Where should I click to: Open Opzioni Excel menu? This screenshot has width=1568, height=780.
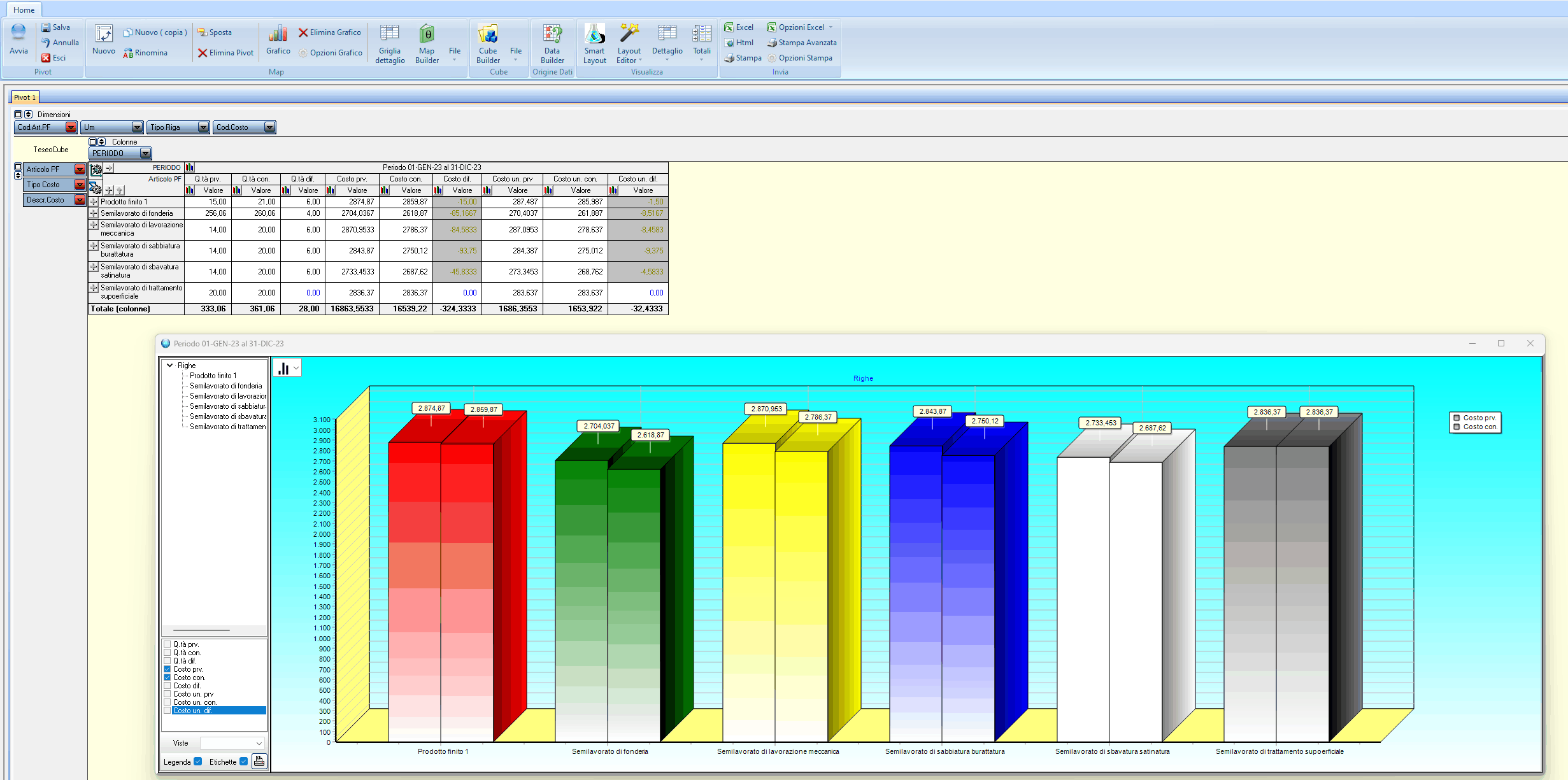coord(800,27)
